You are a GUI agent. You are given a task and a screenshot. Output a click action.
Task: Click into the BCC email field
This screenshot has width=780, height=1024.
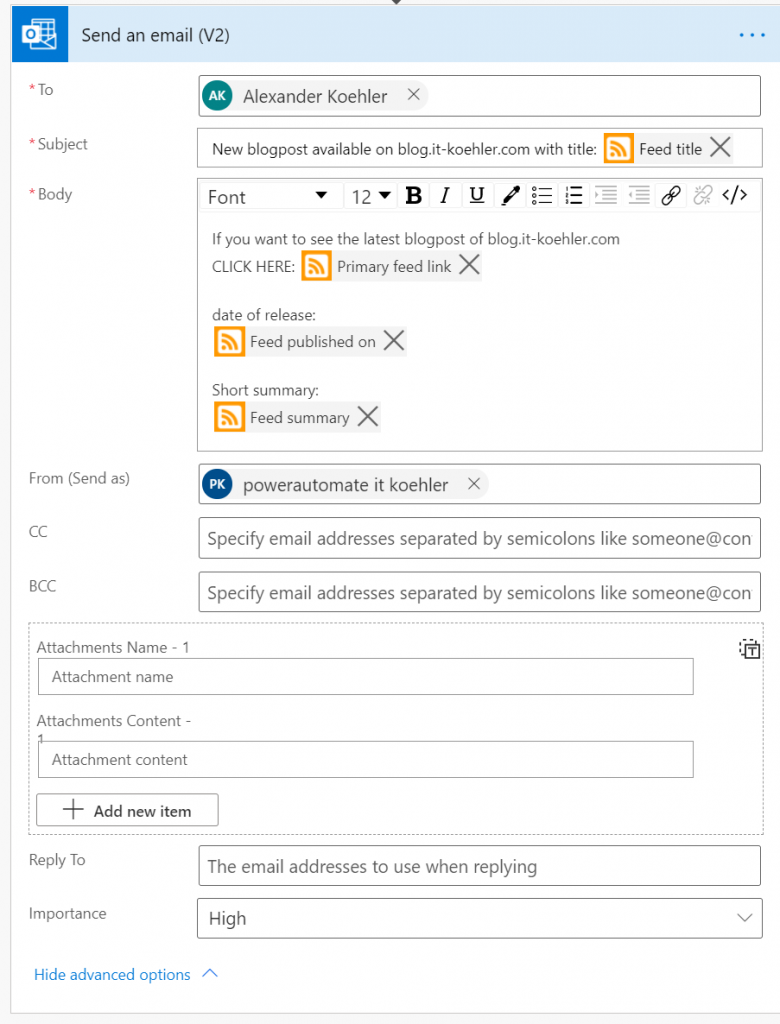(479, 592)
